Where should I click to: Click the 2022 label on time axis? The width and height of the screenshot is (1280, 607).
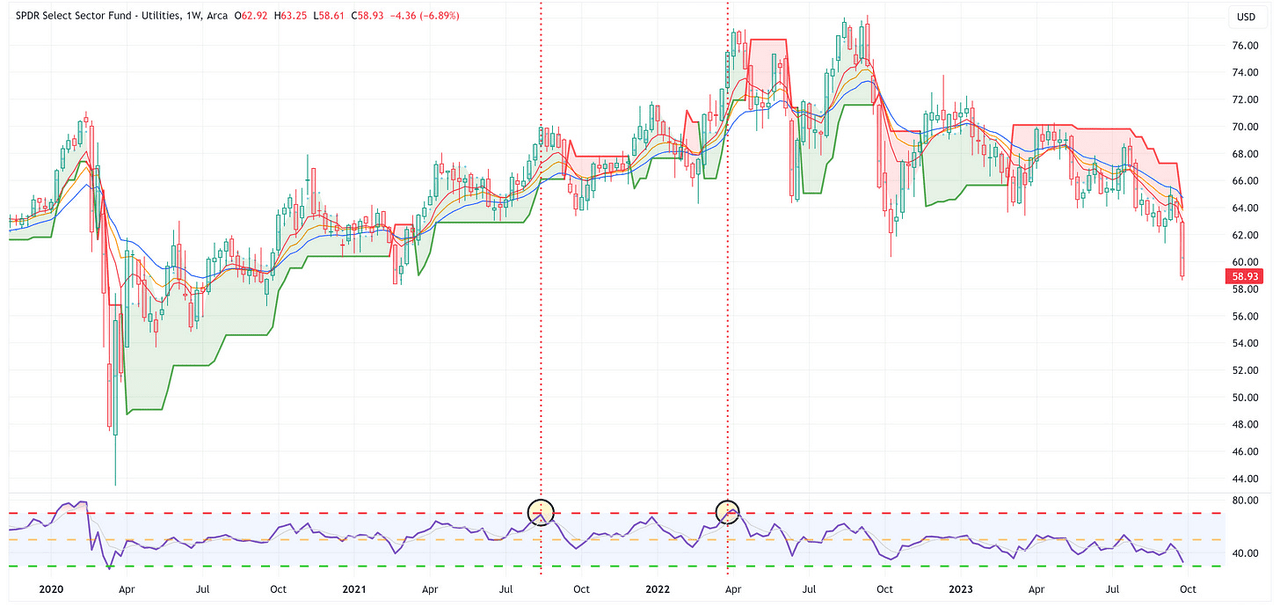click(657, 590)
